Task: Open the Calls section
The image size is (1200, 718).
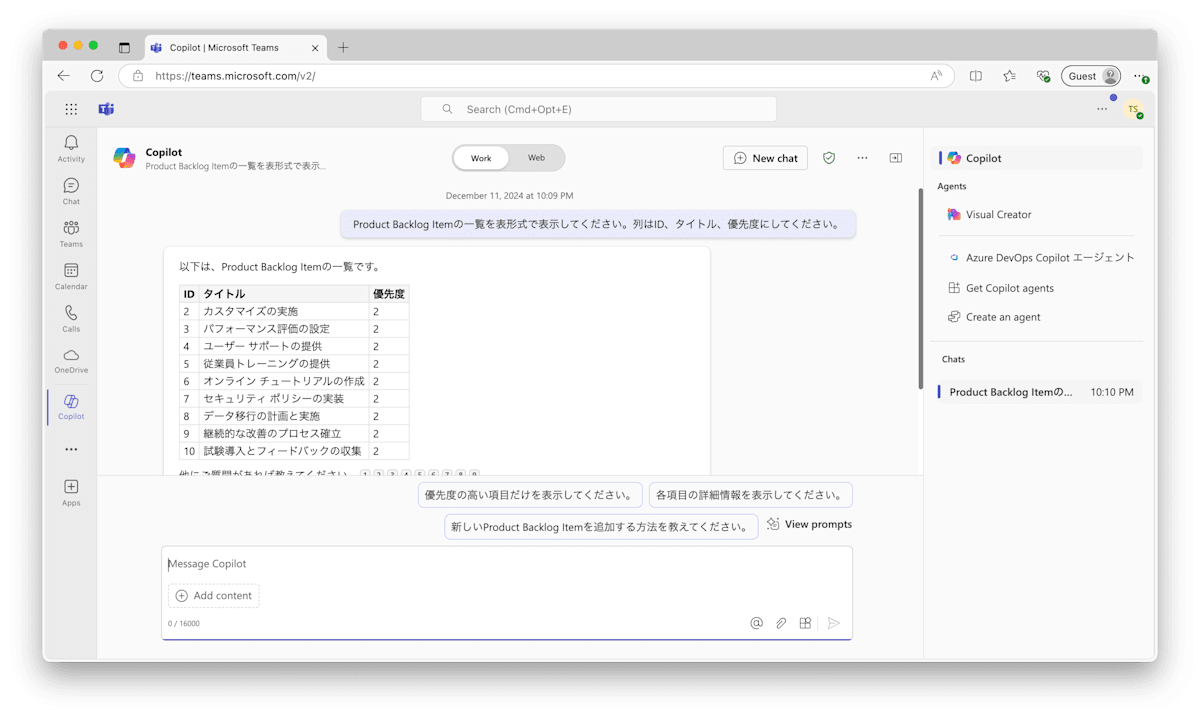Action: pyautogui.click(x=71, y=319)
